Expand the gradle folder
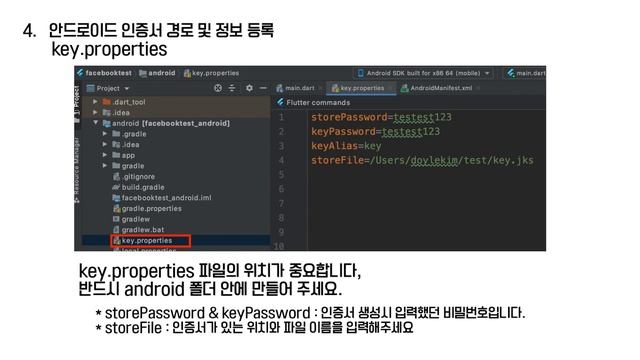Screen dimensions: 640x360 coord(105,165)
